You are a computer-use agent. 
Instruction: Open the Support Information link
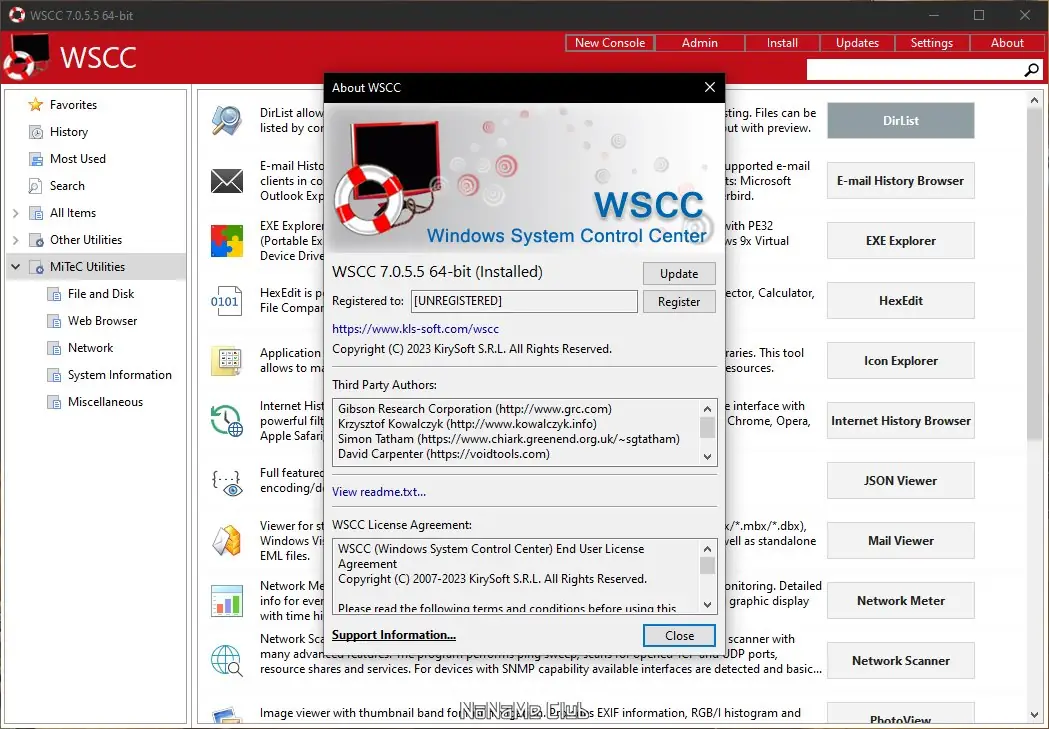(x=393, y=635)
